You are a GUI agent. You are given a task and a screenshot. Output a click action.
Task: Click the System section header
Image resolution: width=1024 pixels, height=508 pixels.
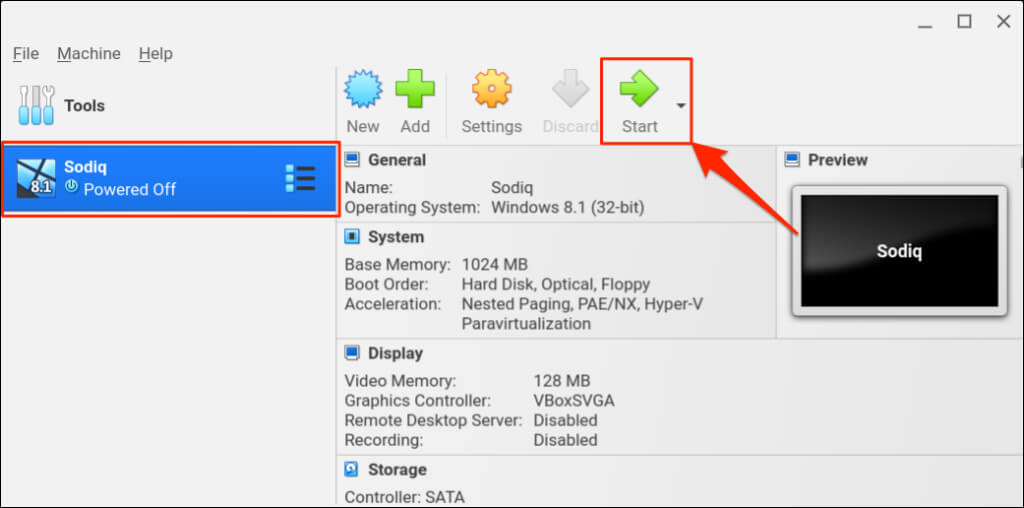point(395,237)
